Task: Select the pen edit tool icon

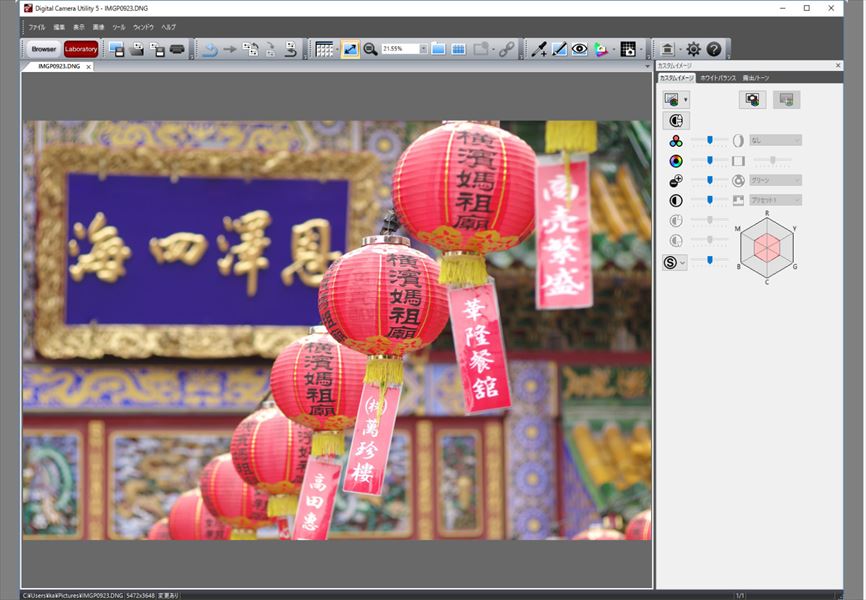Action: (559, 49)
